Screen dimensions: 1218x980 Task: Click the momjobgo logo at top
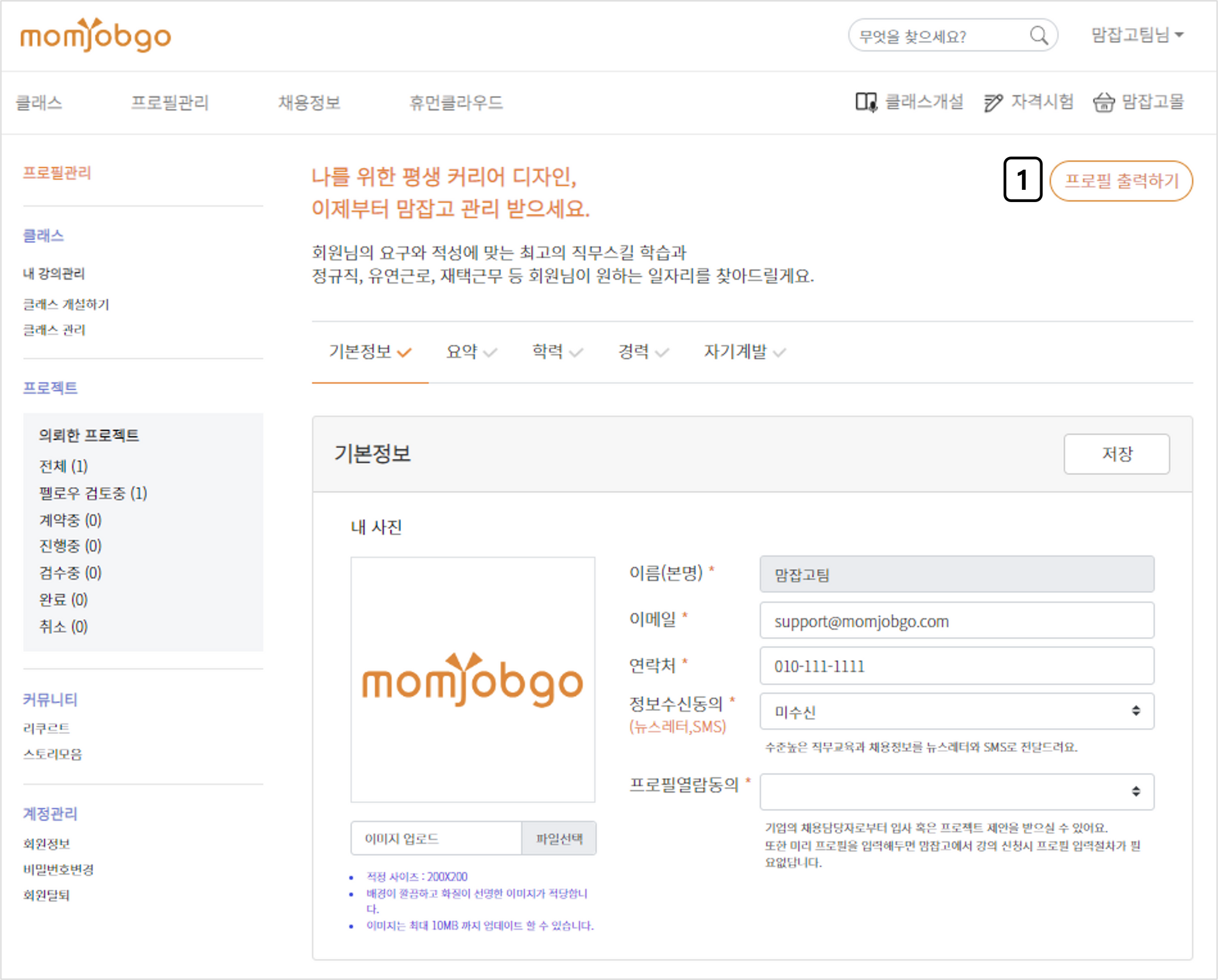click(x=96, y=35)
